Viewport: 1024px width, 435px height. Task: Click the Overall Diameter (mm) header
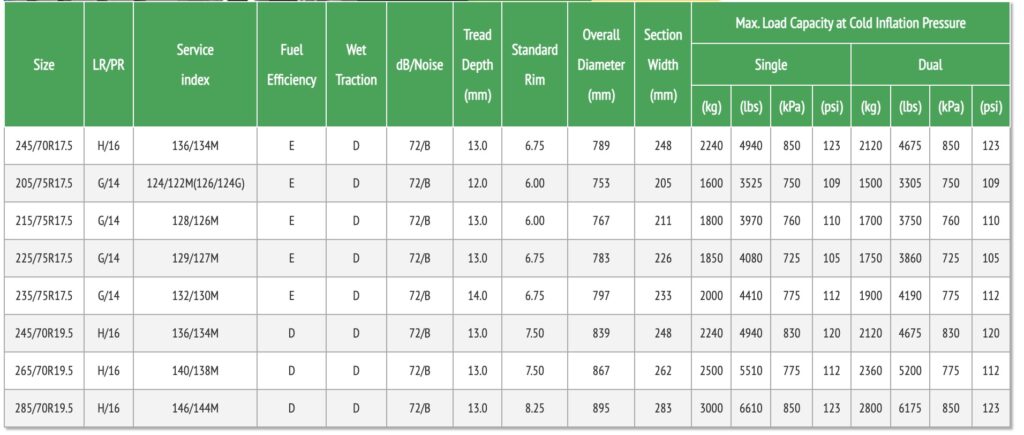point(601,65)
